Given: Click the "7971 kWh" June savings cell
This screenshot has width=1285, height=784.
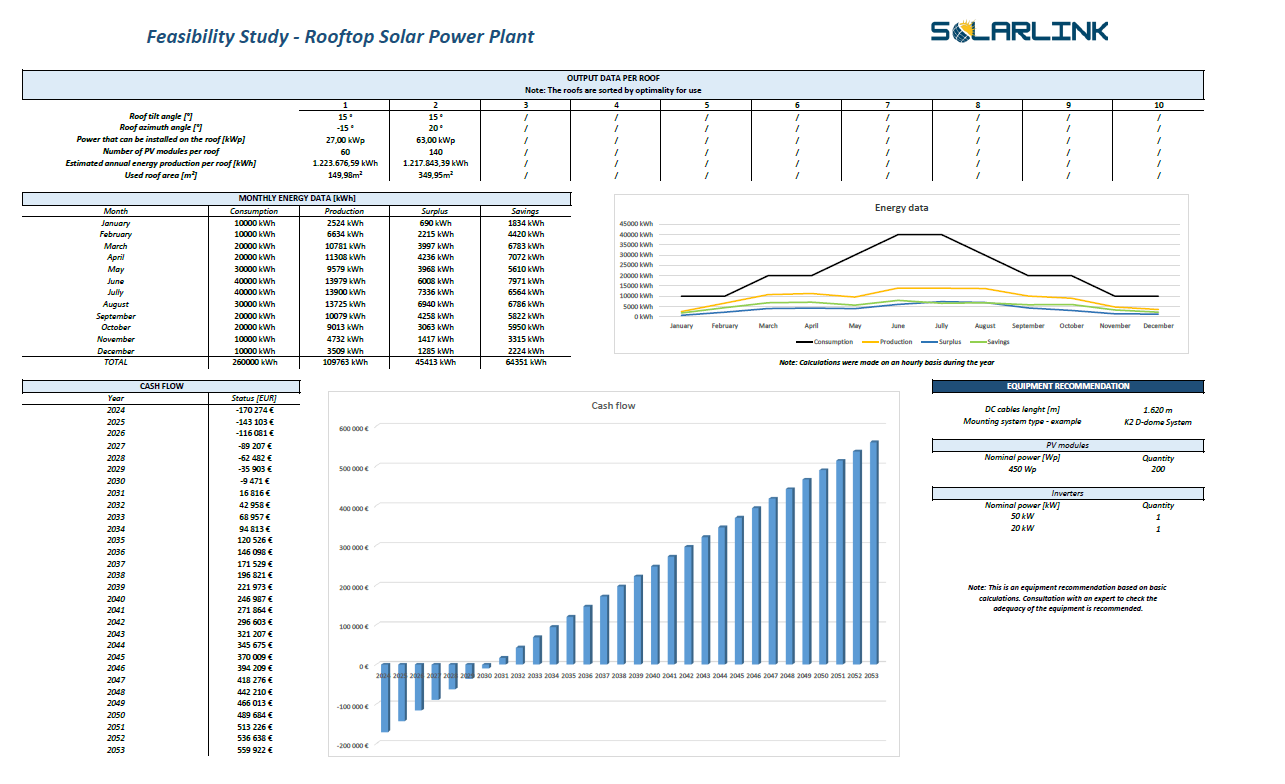Looking at the screenshot, I should point(526,281).
